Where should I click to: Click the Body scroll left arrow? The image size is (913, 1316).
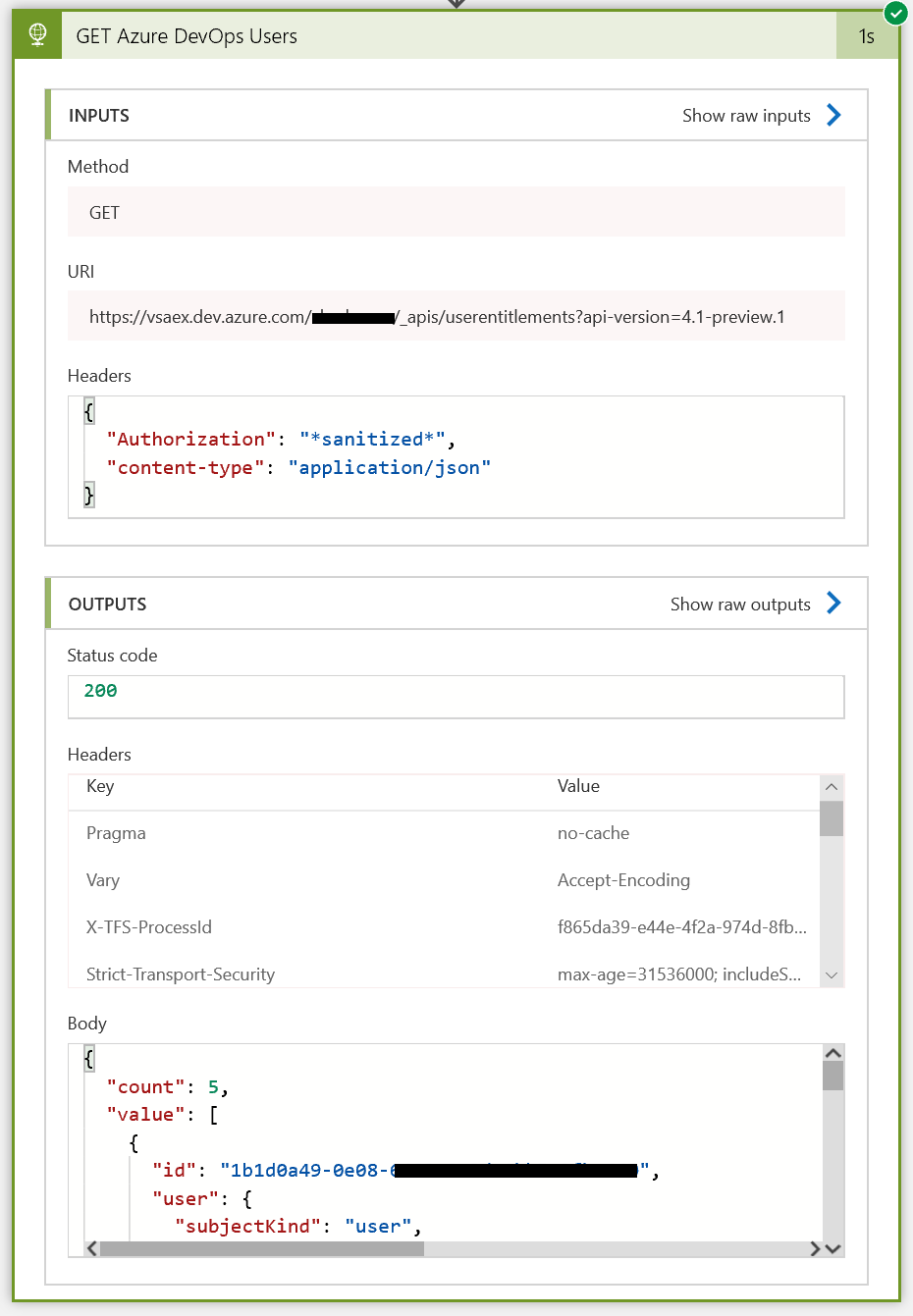point(91,1248)
